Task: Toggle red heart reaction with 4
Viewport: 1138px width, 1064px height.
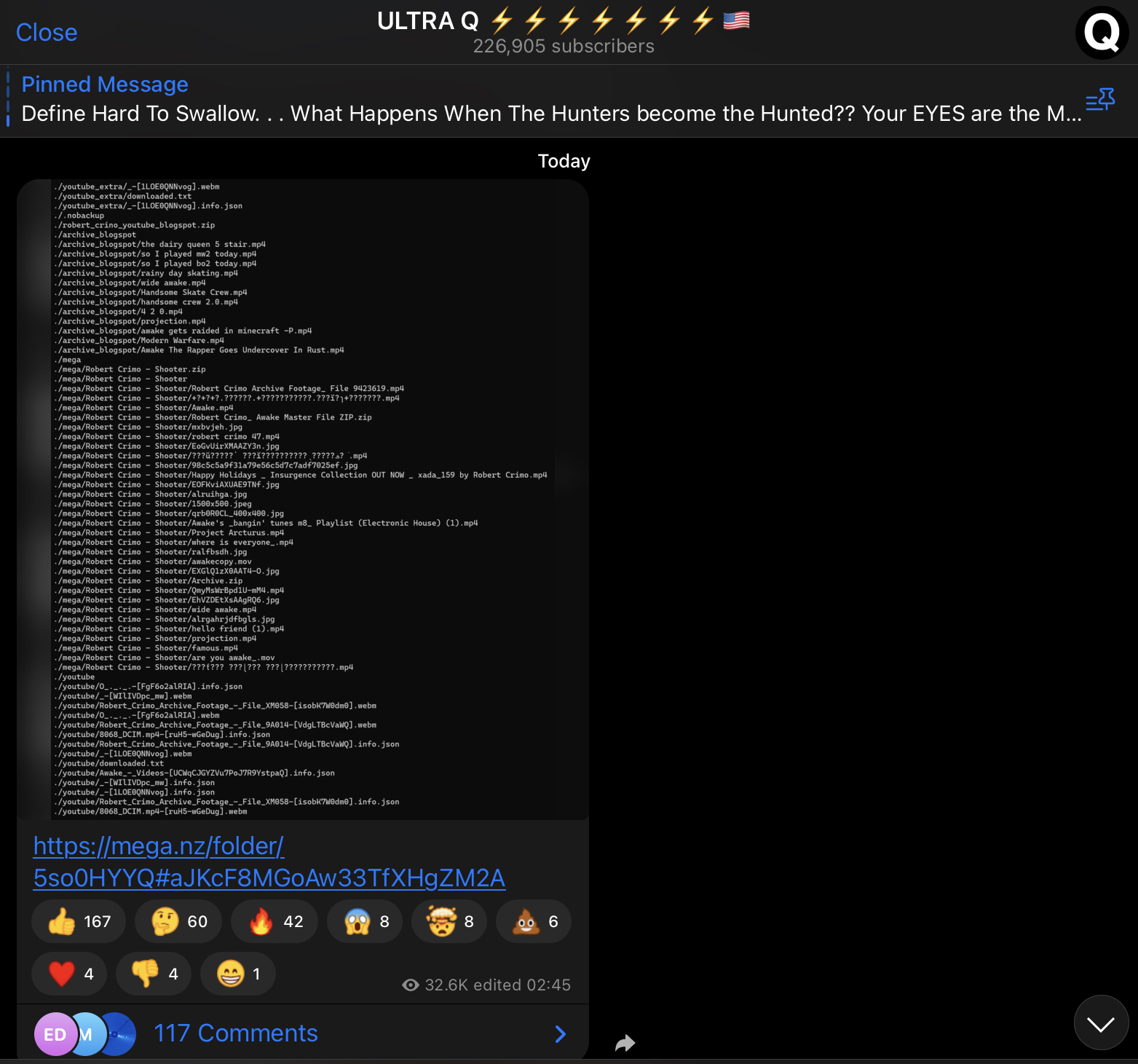Action: (69, 974)
